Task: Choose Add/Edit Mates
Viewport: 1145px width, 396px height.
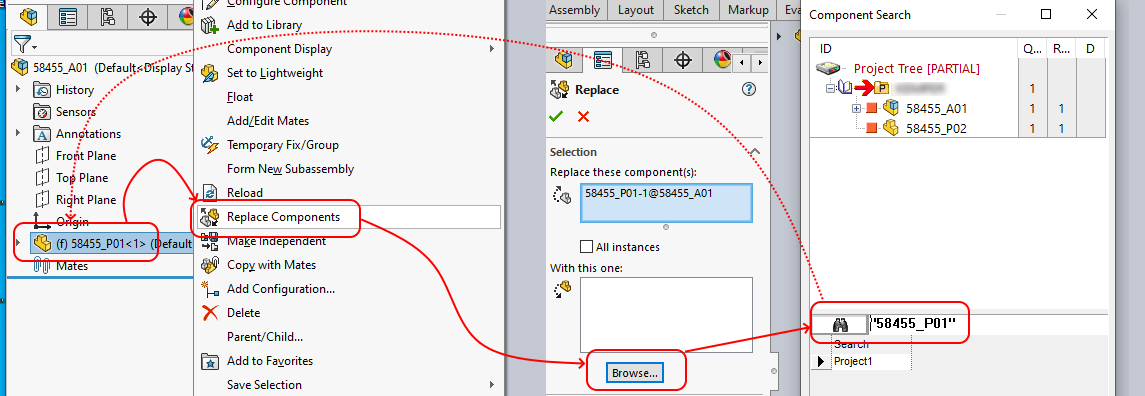Action: coord(268,121)
